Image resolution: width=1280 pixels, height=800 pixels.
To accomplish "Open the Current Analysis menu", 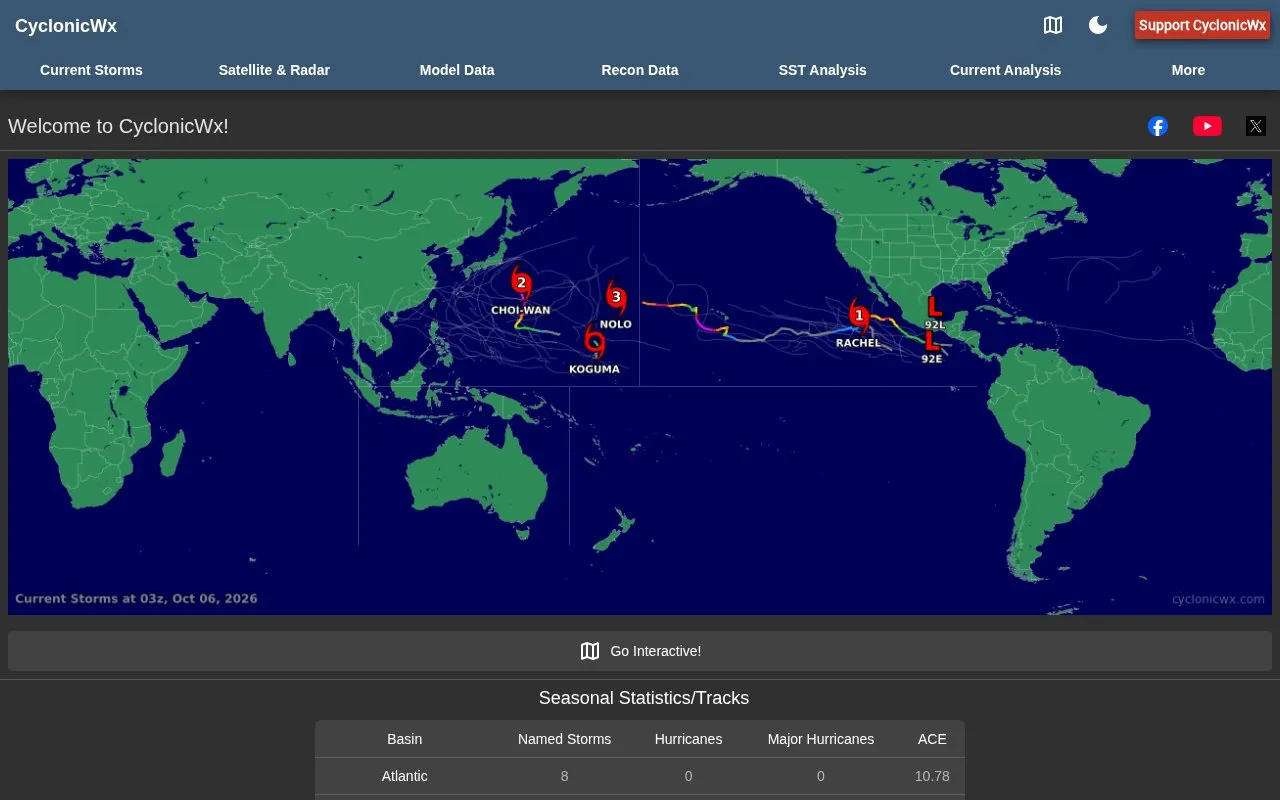I will pyautogui.click(x=1005, y=70).
